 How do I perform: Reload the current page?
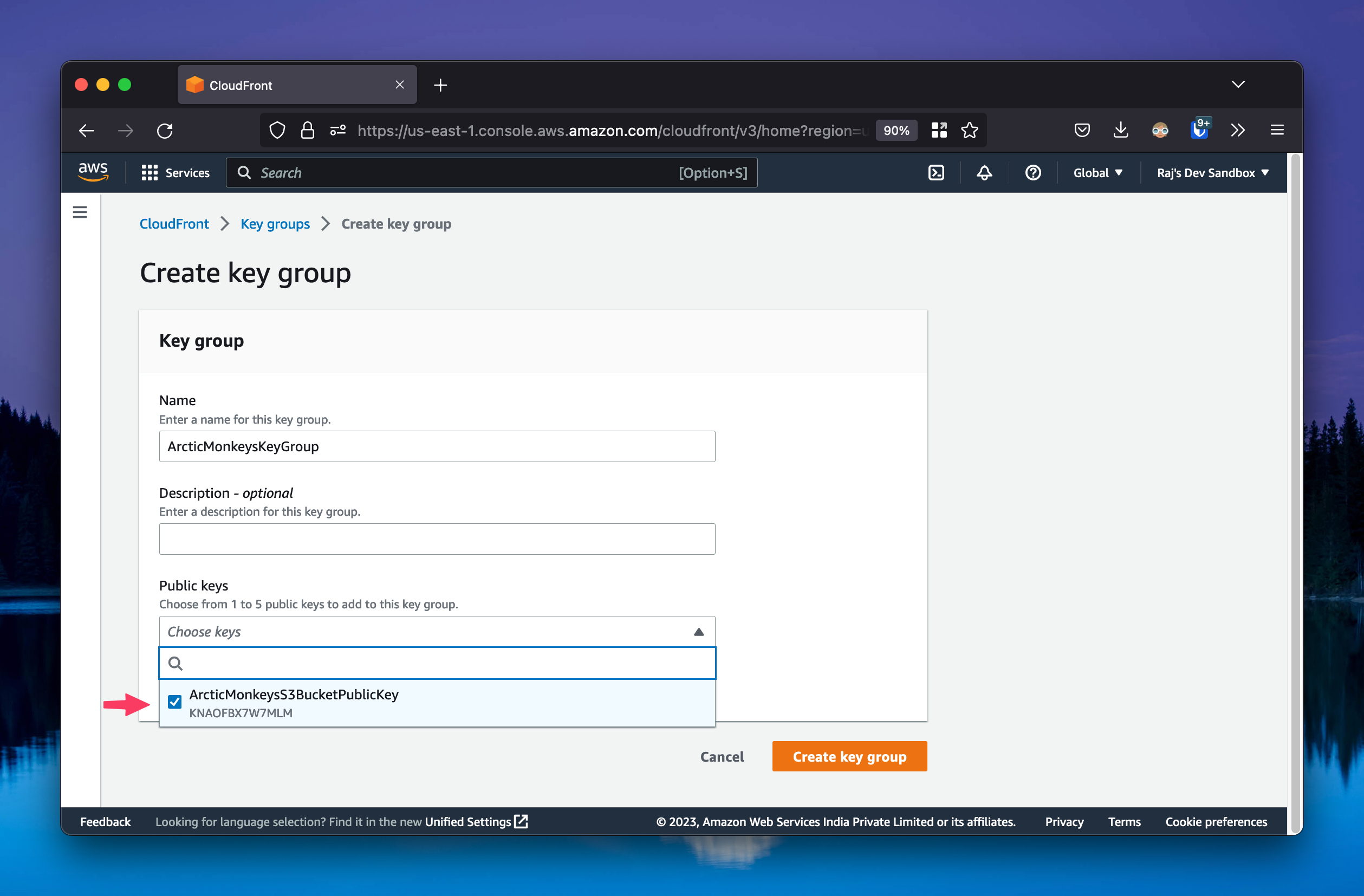[x=165, y=131]
